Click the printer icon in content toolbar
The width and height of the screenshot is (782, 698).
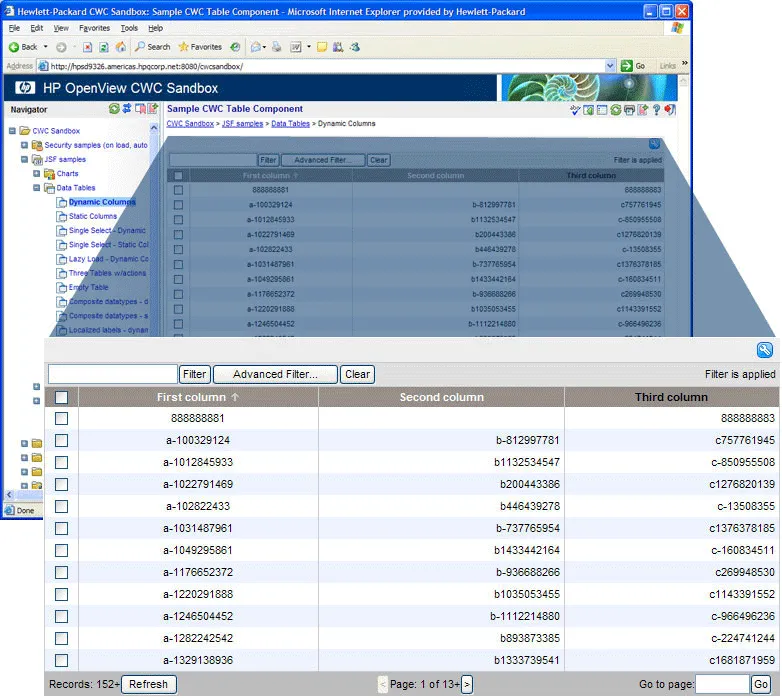[x=629, y=110]
